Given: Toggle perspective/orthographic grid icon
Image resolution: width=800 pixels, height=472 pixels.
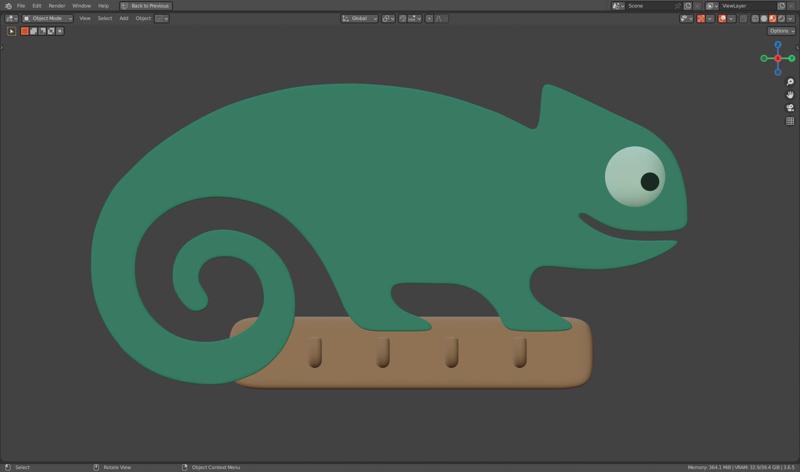Looking at the screenshot, I should (790, 121).
